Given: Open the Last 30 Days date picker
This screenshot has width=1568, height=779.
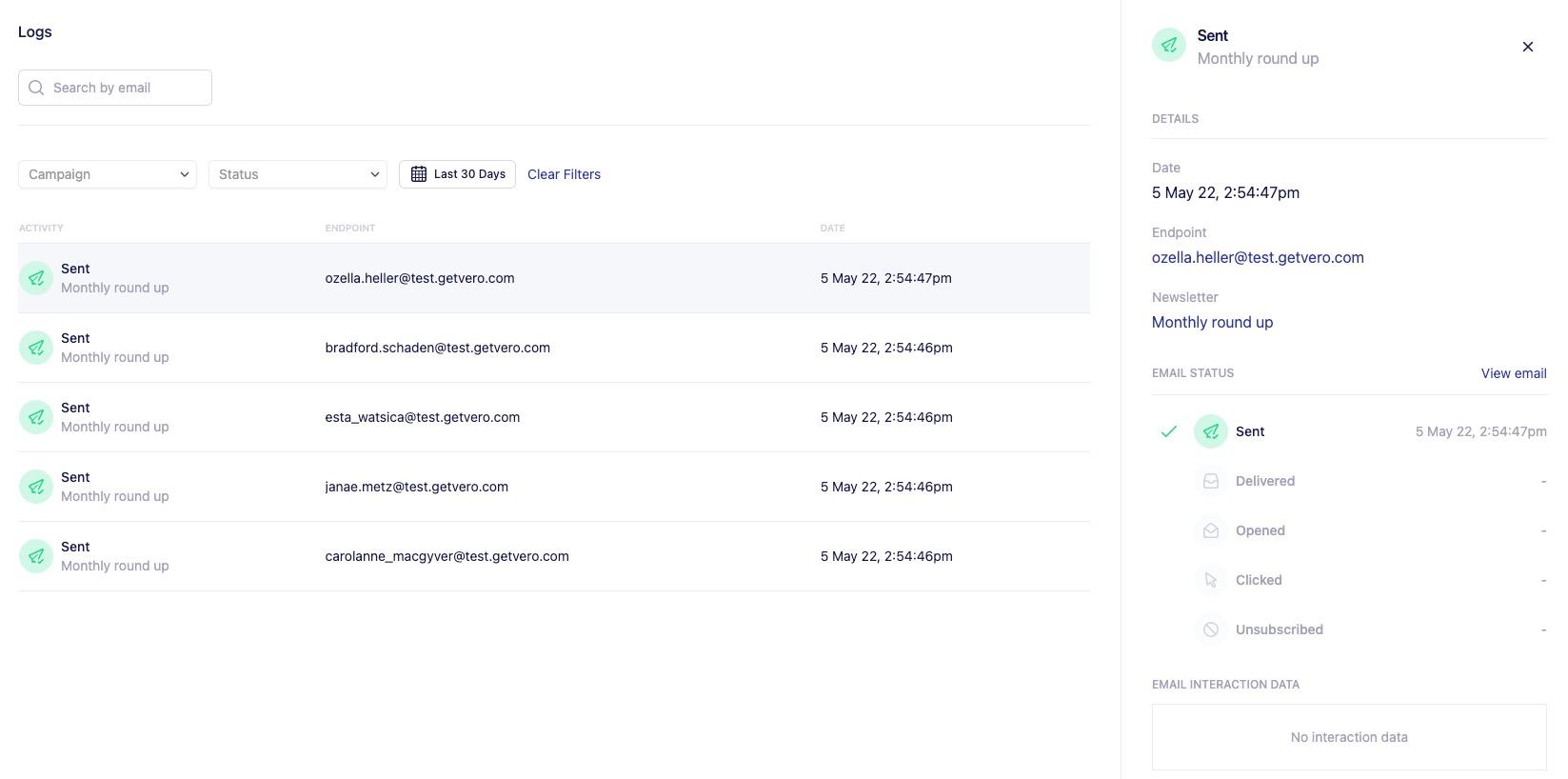Looking at the screenshot, I should pos(457,174).
